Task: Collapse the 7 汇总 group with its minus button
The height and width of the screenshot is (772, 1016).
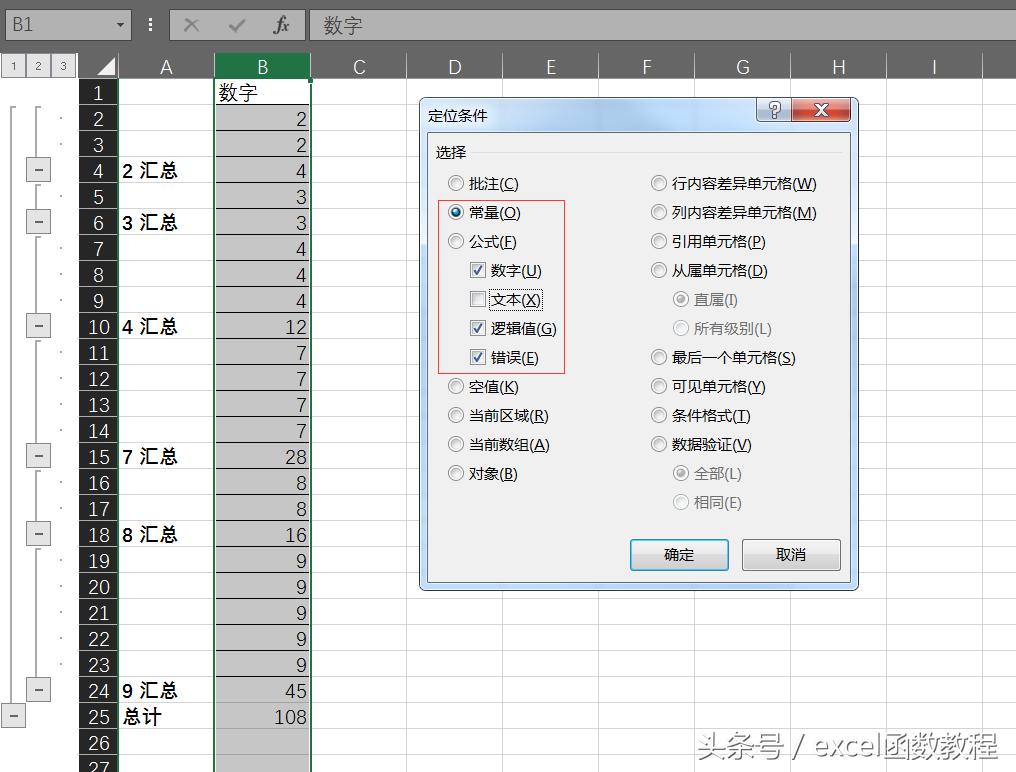Action: point(37,455)
